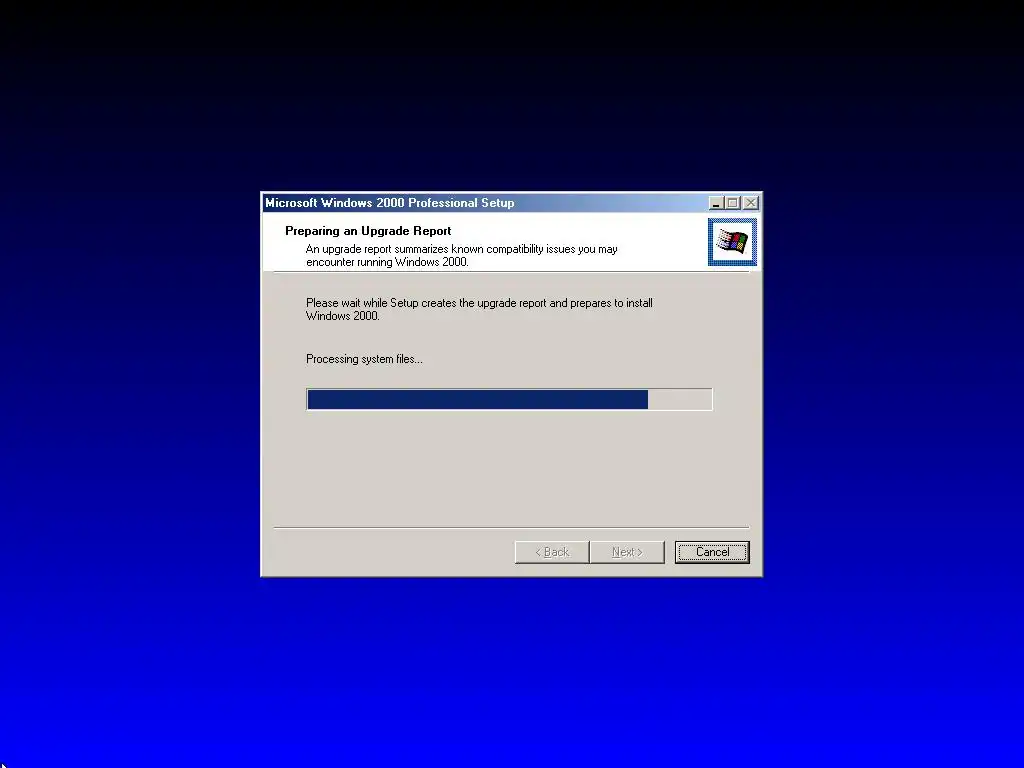Click the 'Processing system files...' status text
Screen dimensions: 1024x768
(x=364, y=359)
